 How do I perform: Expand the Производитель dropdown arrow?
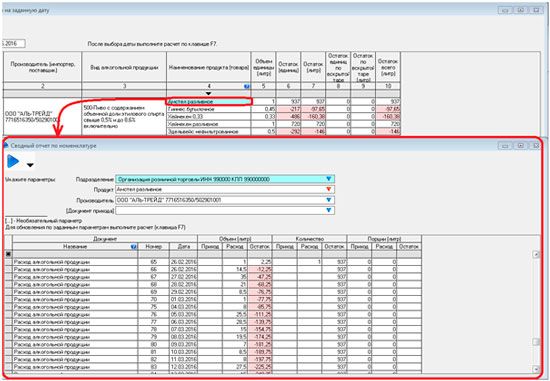pos(329,200)
